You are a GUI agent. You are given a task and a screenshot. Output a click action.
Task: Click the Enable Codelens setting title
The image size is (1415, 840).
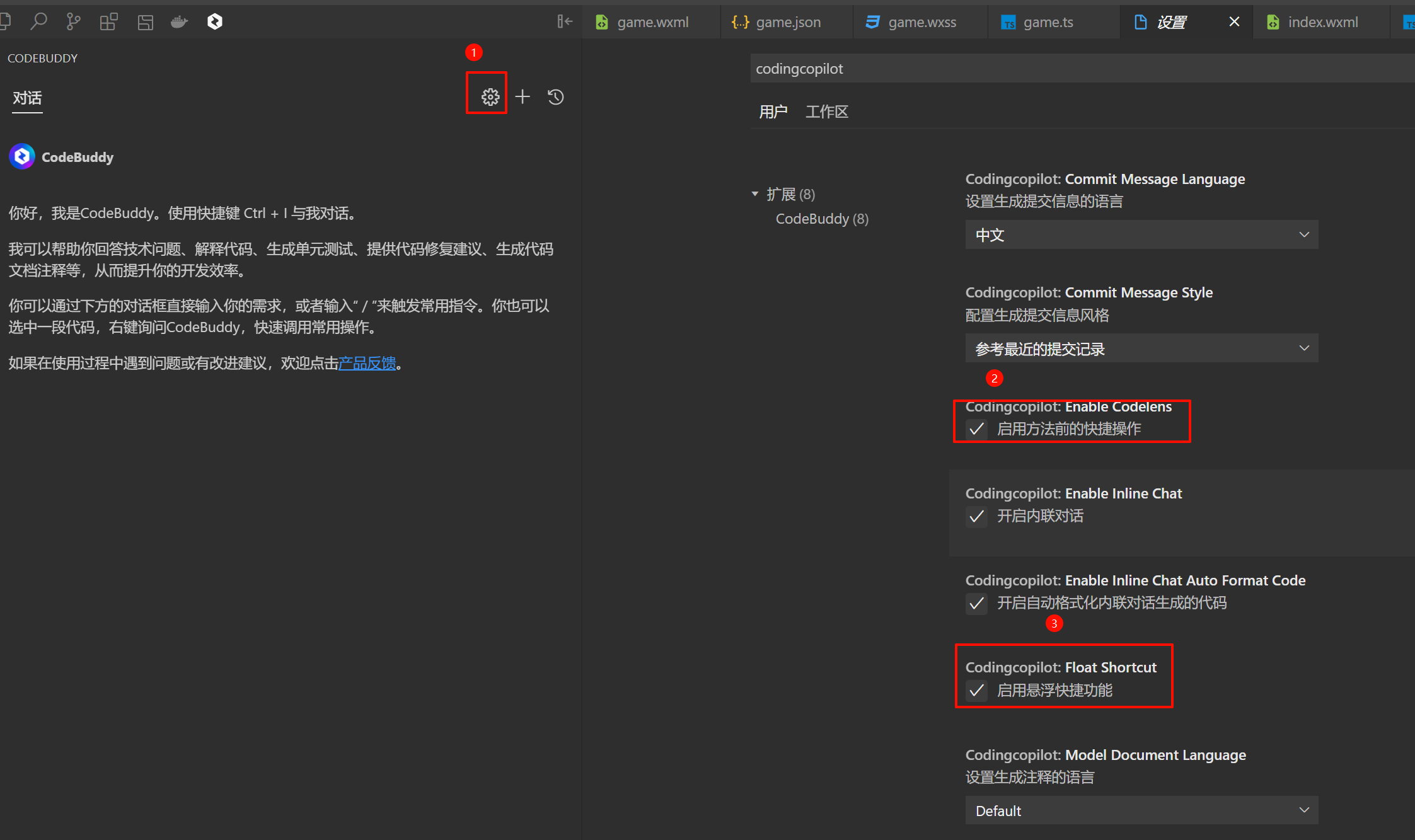[1068, 406]
